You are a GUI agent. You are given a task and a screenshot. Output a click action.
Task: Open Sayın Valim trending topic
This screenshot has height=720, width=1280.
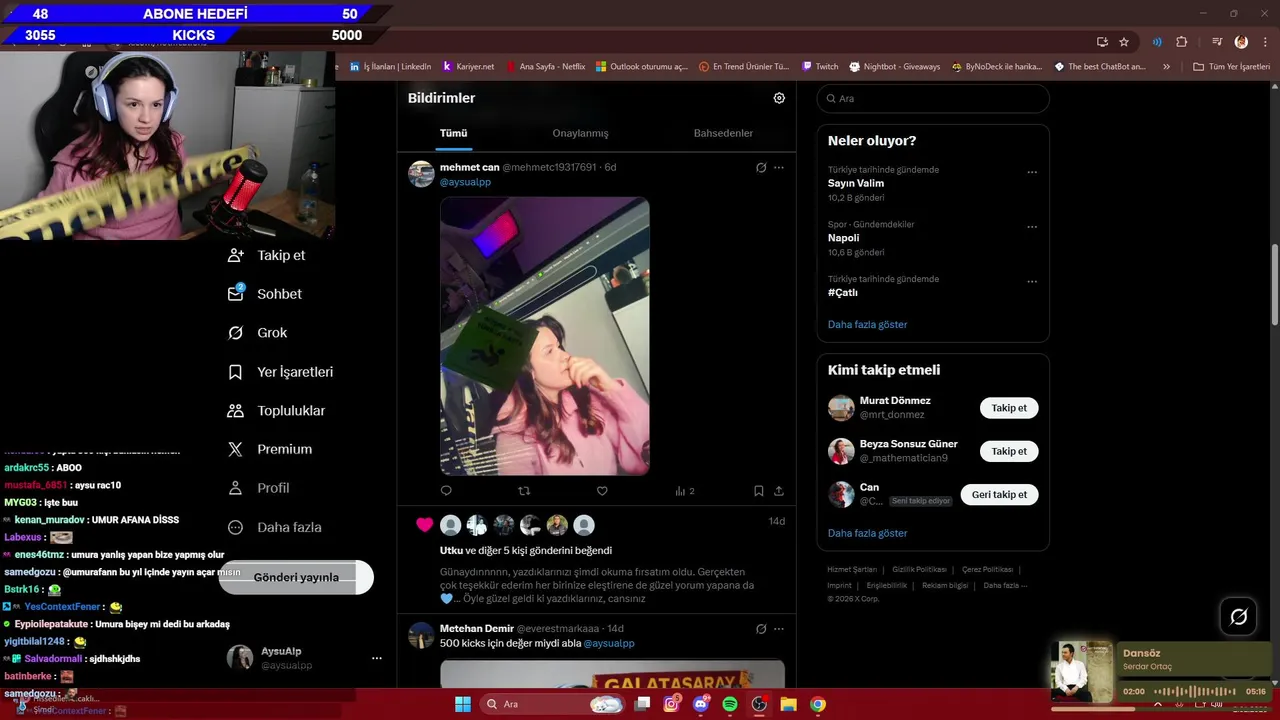click(x=856, y=184)
